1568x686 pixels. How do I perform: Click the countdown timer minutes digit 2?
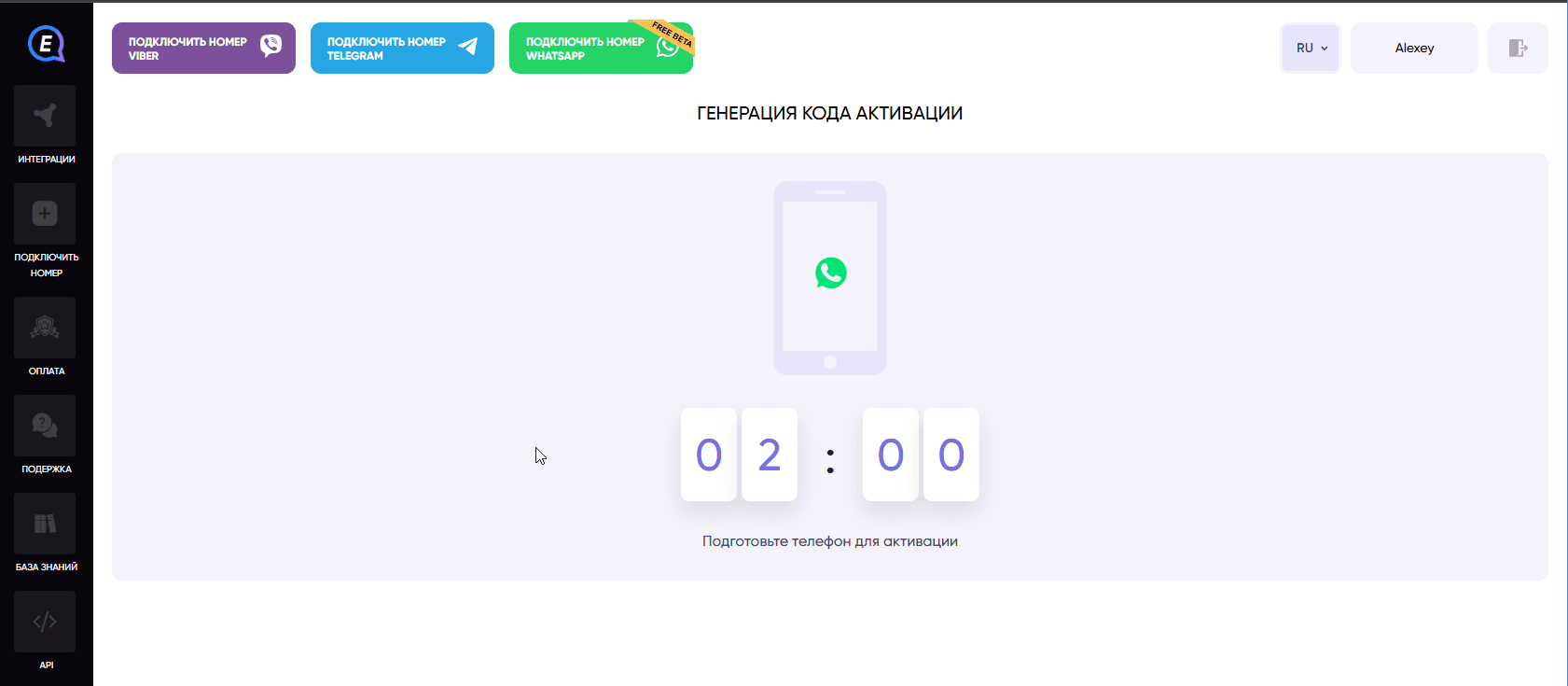click(770, 455)
